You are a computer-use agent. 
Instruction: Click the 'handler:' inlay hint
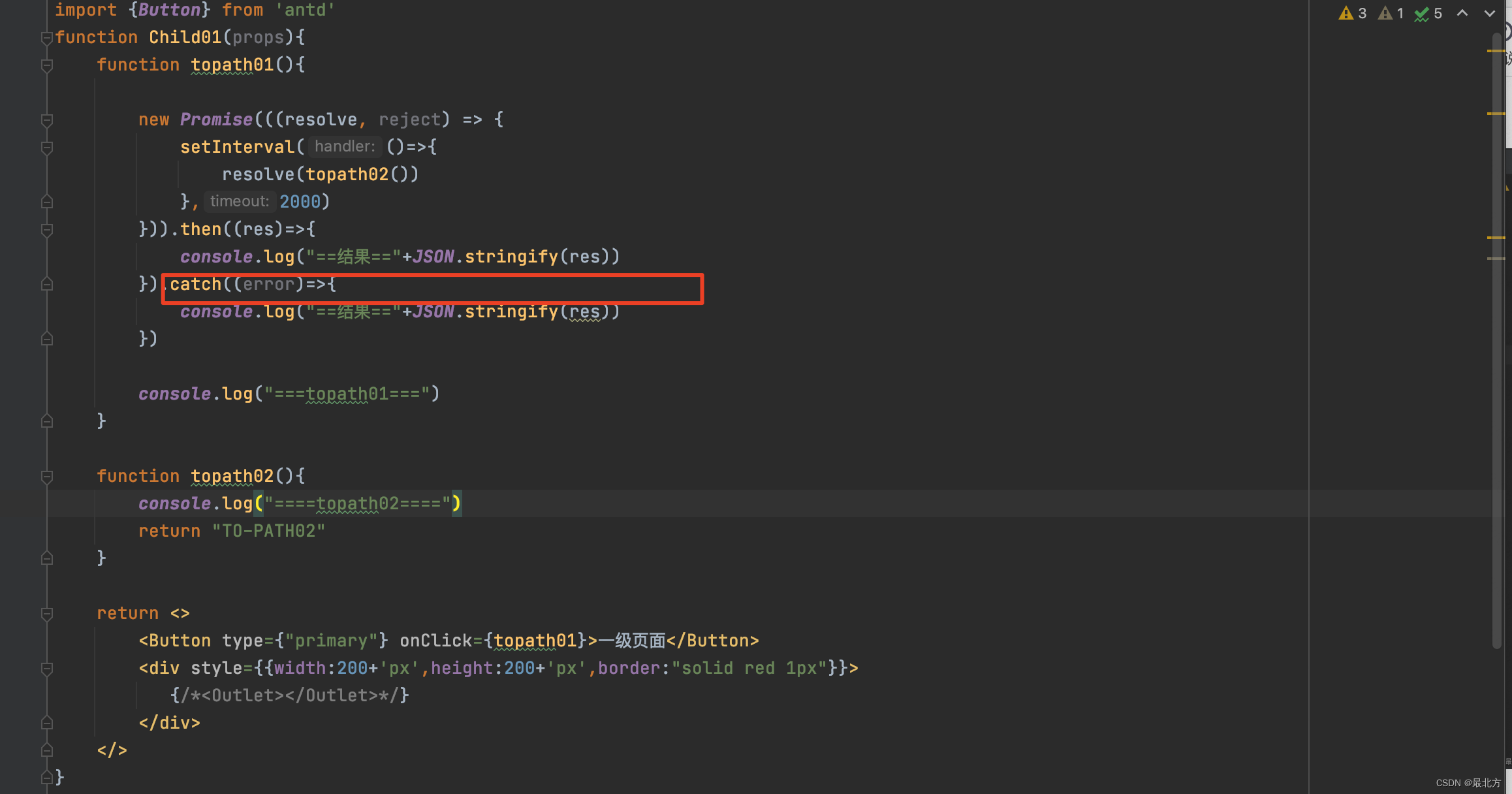(345, 147)
